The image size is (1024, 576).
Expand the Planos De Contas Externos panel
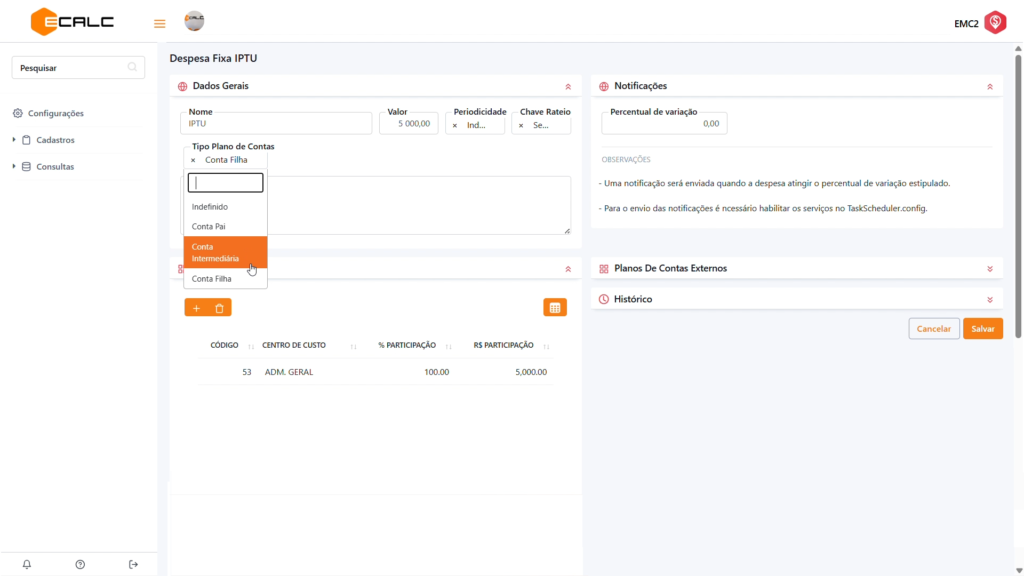tap(989, 269)
